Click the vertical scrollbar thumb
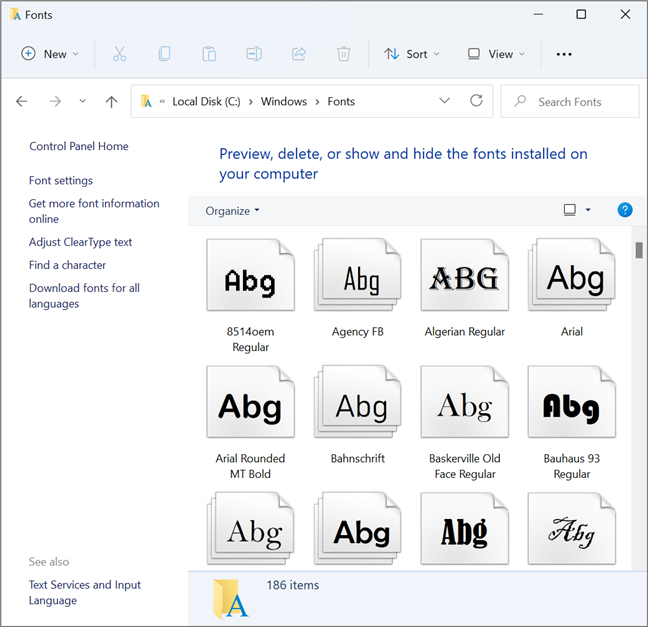 (x=639, y=250)
